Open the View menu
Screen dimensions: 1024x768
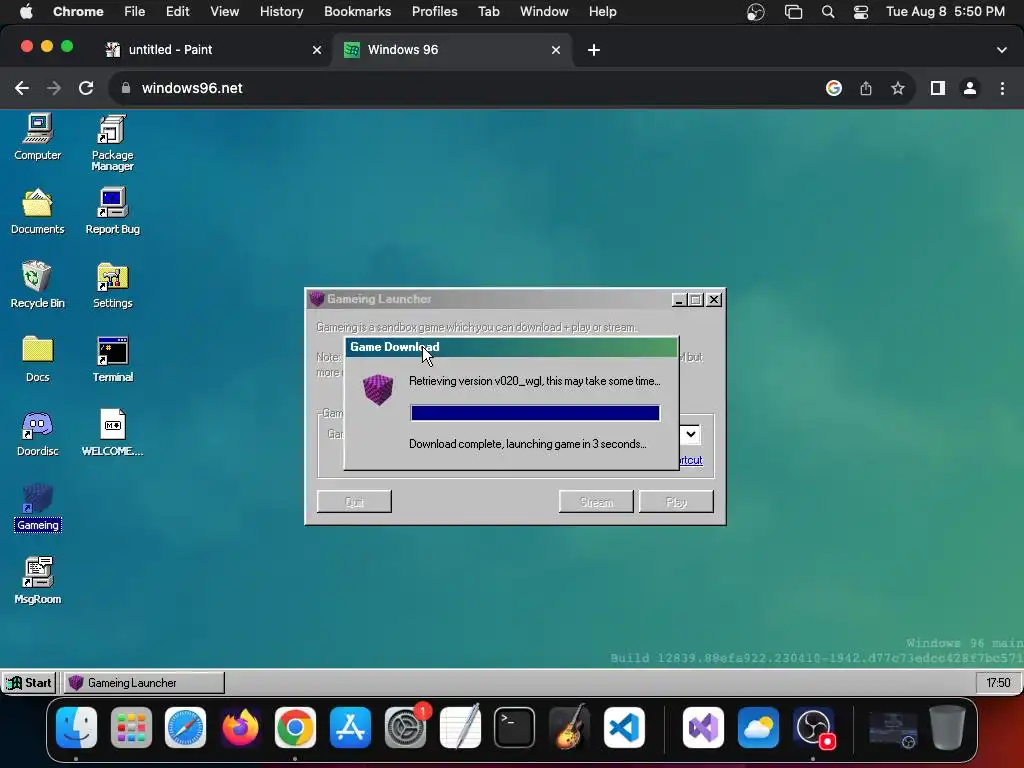[224, 12]
